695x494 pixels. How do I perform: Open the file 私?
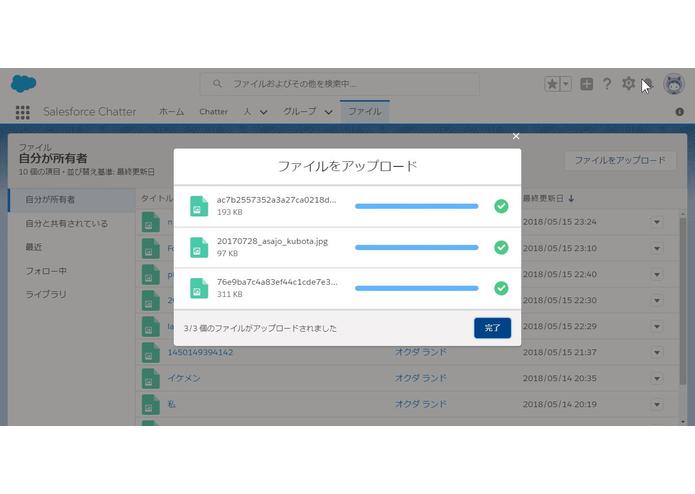click(172, 404)
